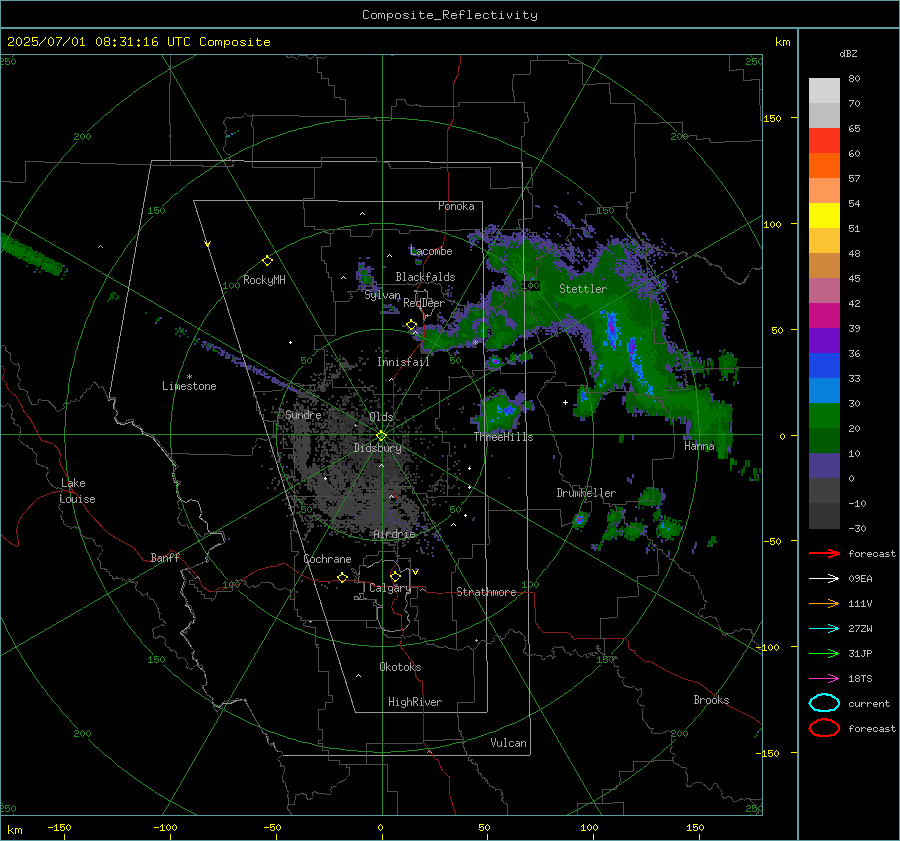The width and height of the screenshot is (900, 841).
Task: Click the red 60–65 dBZ color swatch
Action: 824,141
